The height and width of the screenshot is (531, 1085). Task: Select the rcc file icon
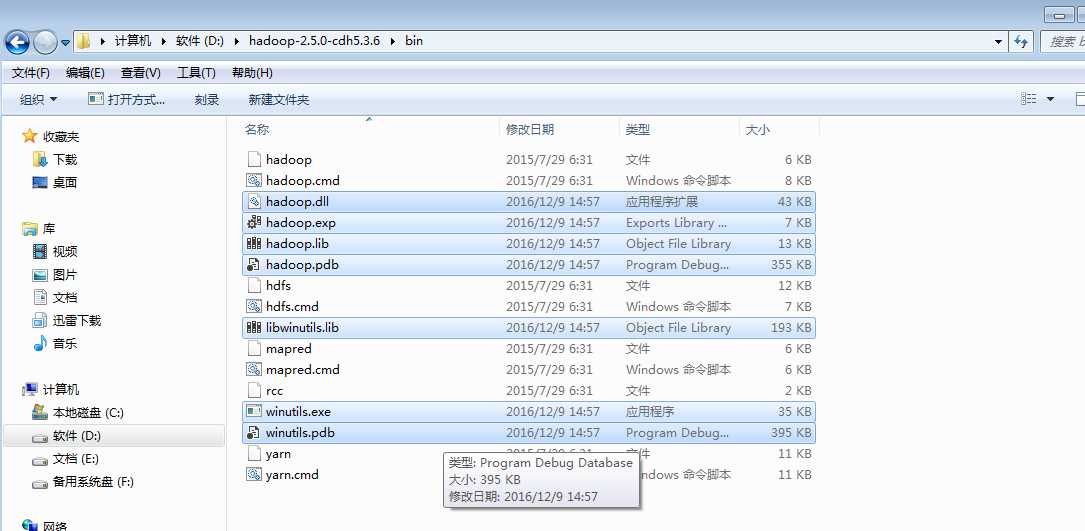[254, 390]
